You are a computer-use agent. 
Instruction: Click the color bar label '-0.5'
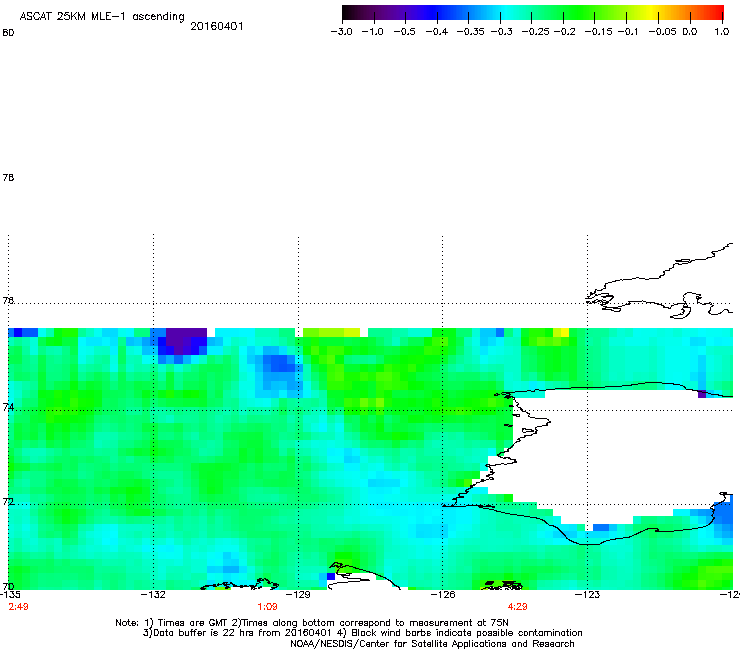(x=404, y=32)
